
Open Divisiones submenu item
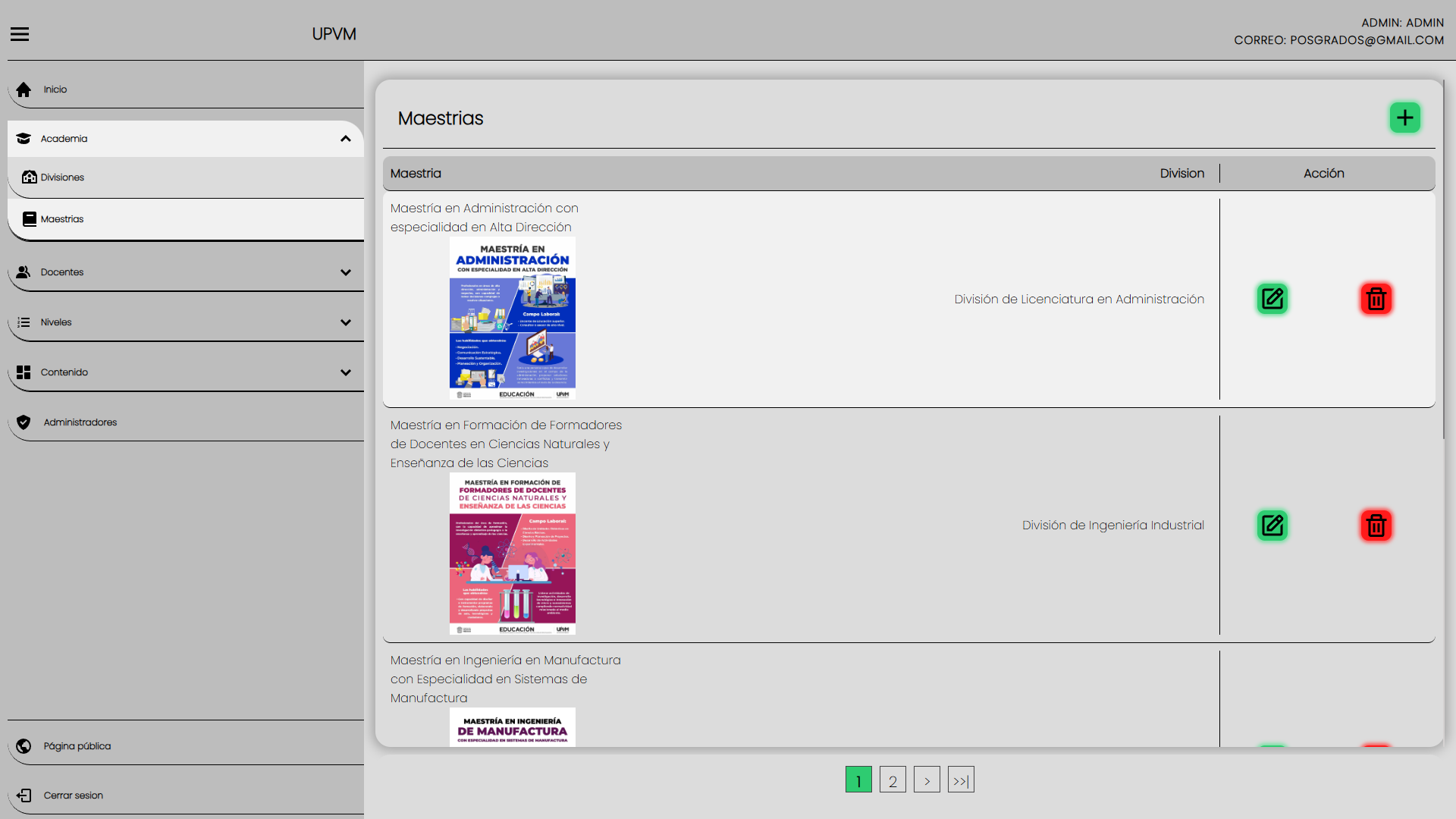(x=186, y=177)
